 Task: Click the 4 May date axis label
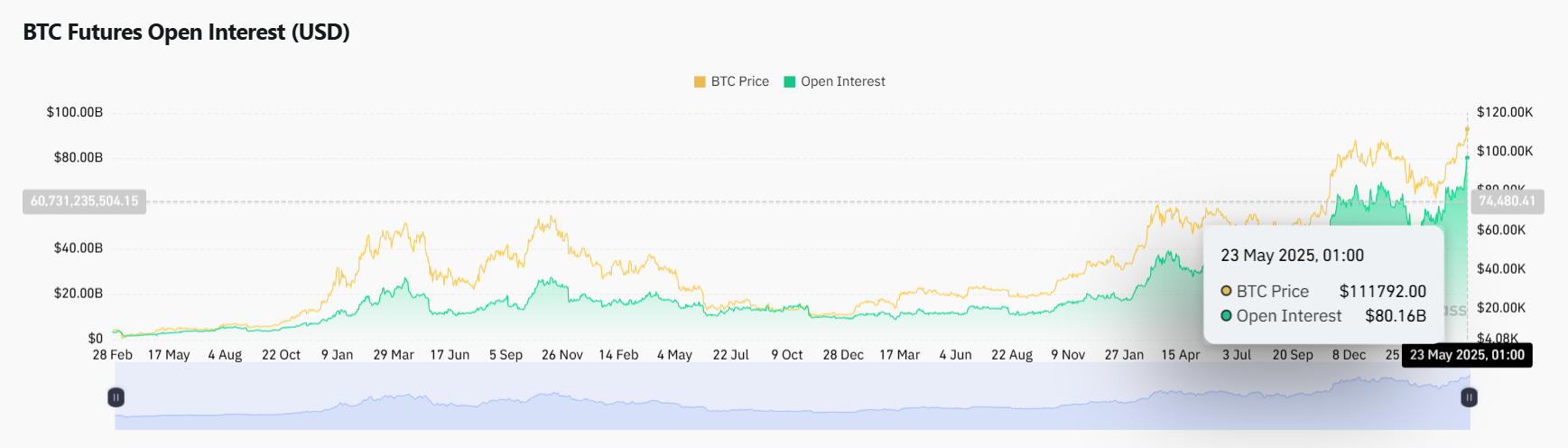pos(674,355)
